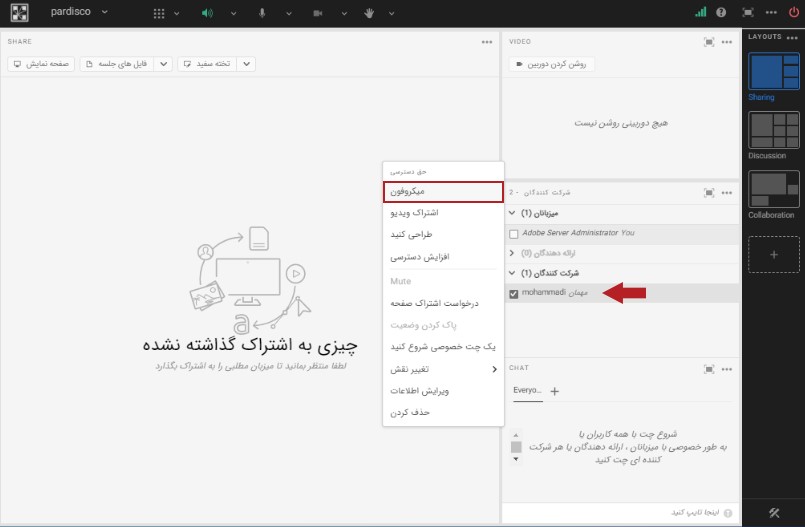Image resolution: width=805 pixels, height=527 pixels.
Task: Open attendees pod options dots
Action: [x=727, y=193]
